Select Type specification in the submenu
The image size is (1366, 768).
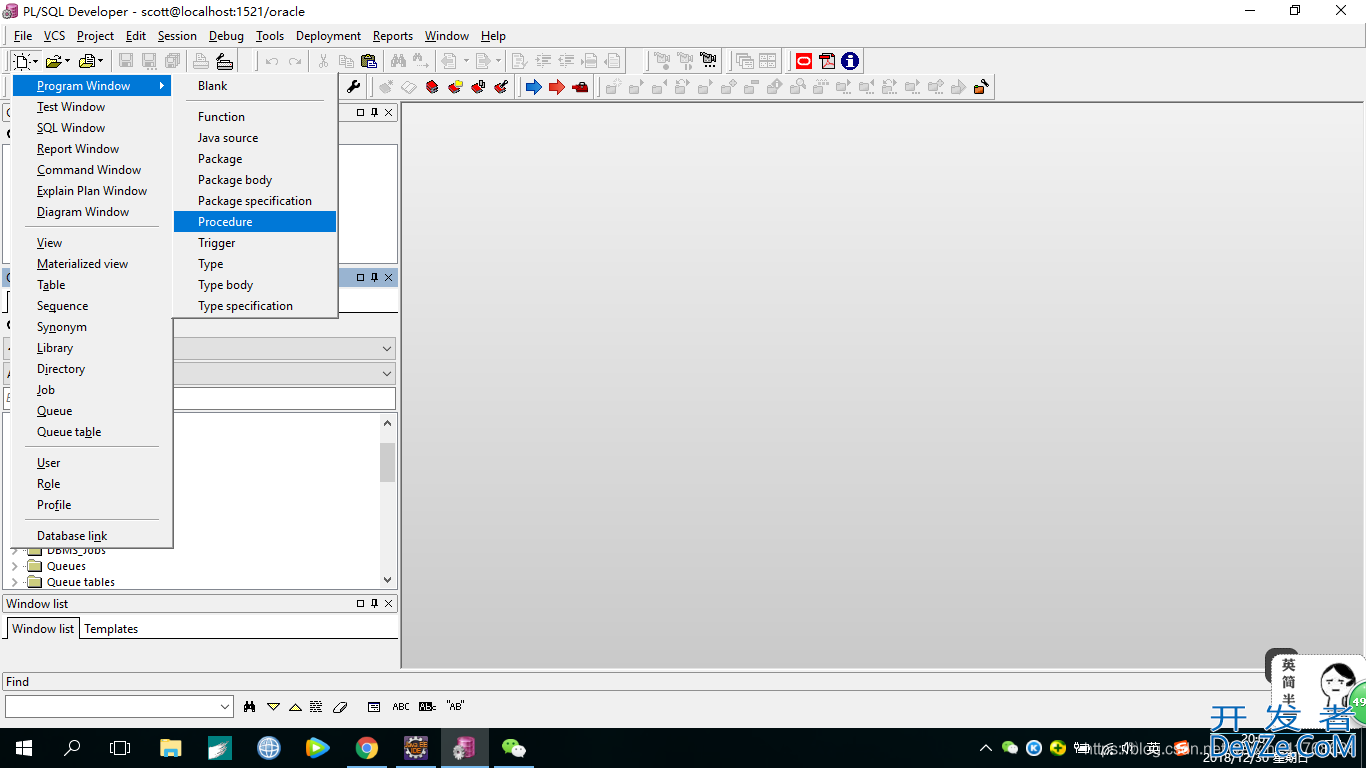click(255, 306)
